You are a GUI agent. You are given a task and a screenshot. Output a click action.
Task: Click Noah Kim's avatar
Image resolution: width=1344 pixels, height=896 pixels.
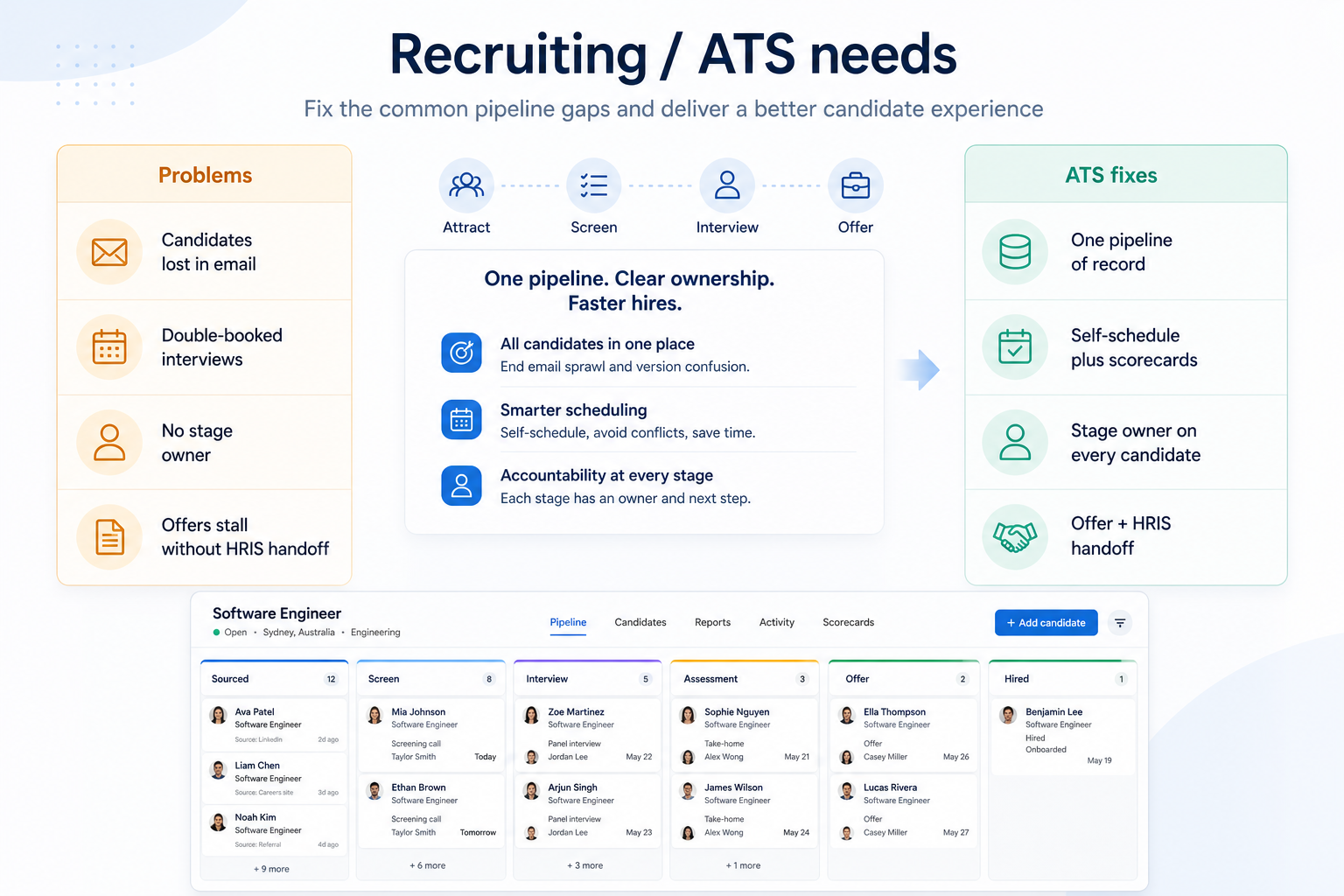pos(219,822)
